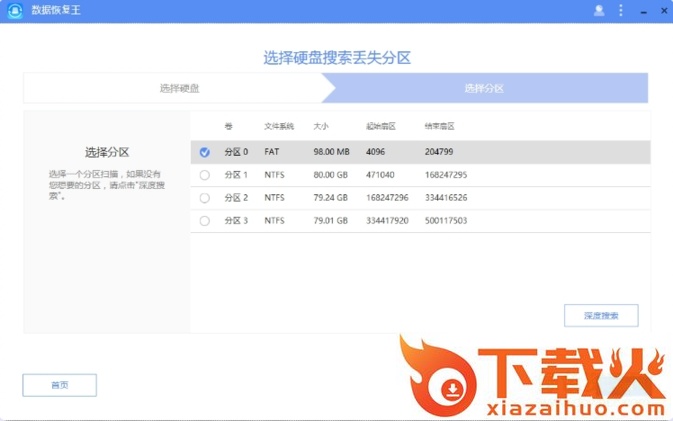Click the 深度搜索 button
673x421 pixels.
coord(601,315)
